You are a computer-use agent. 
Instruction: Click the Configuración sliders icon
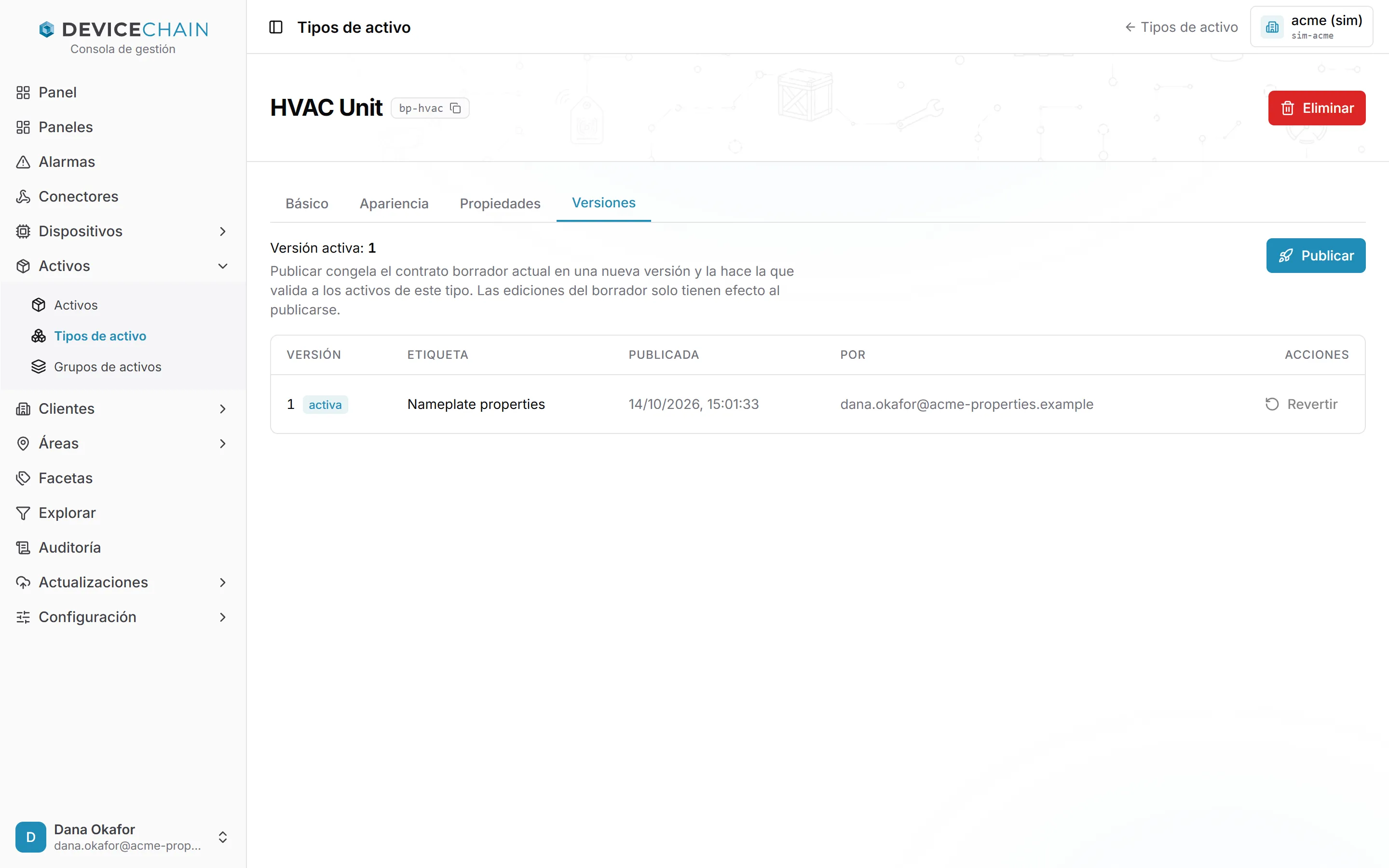pyautogui.click(x=23, y=617)
